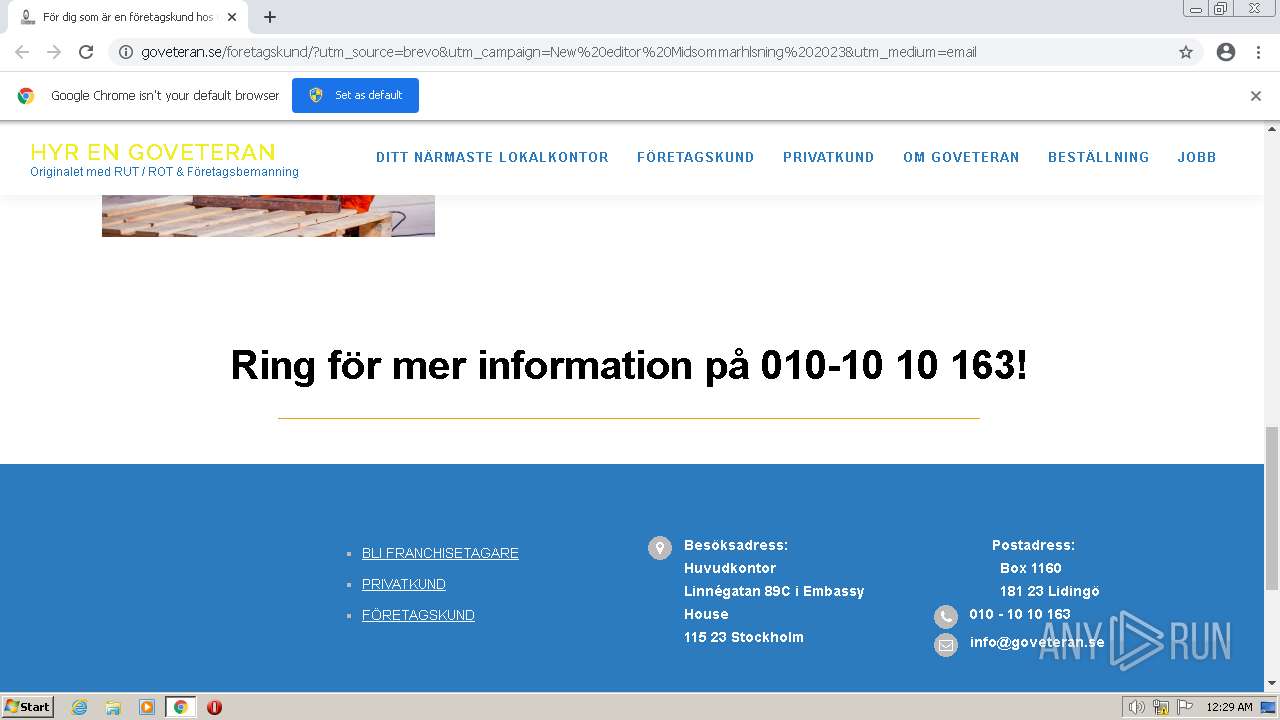Open File Explorer from the taskbar
The height and width of the screenshot is (720, 1280).
coord(113,707)
